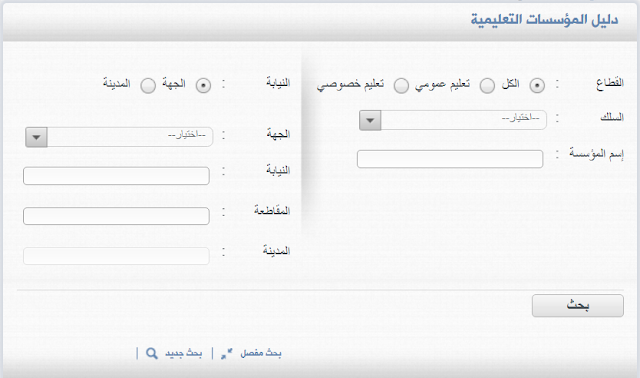Select the تعليم عمومي radio option
Viewport: 640px width, 378px height.
click(487, 86)
